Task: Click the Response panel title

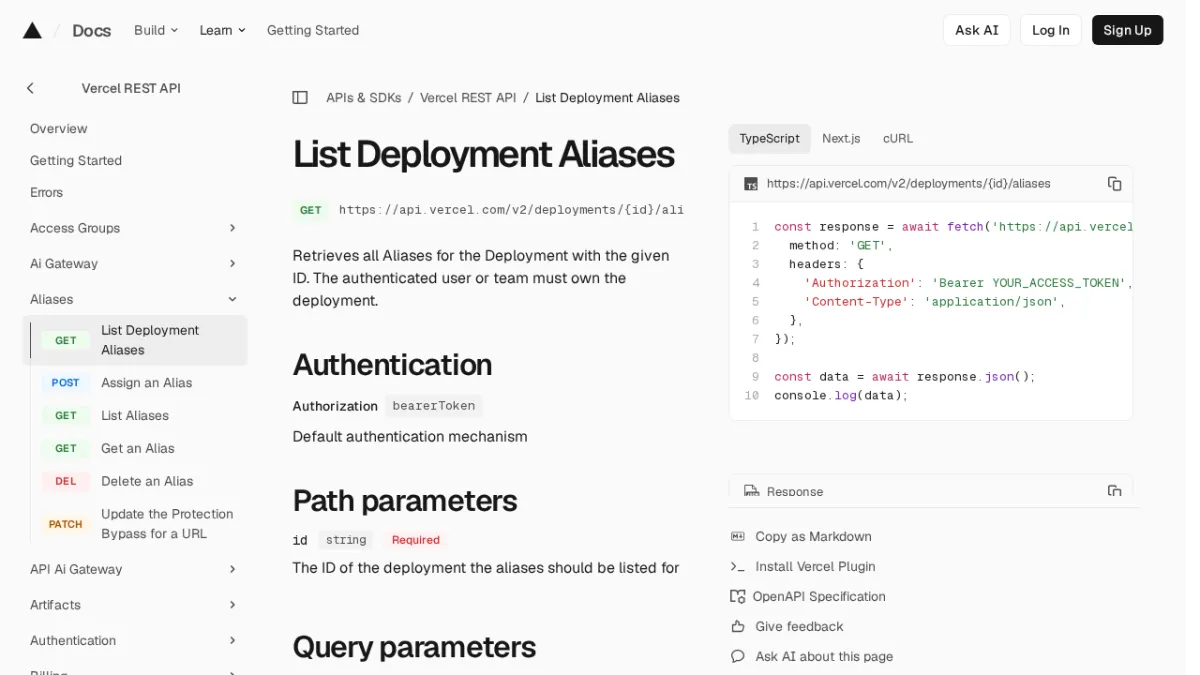Action: point(795,492)
